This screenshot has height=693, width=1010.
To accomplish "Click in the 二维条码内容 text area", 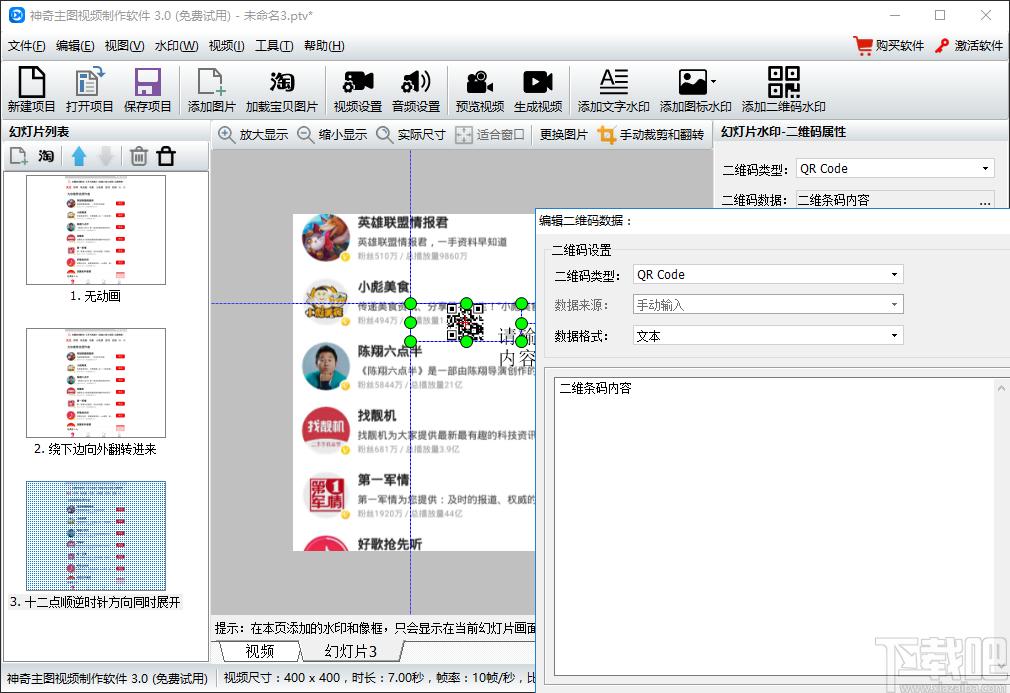I will pos(775,526).
